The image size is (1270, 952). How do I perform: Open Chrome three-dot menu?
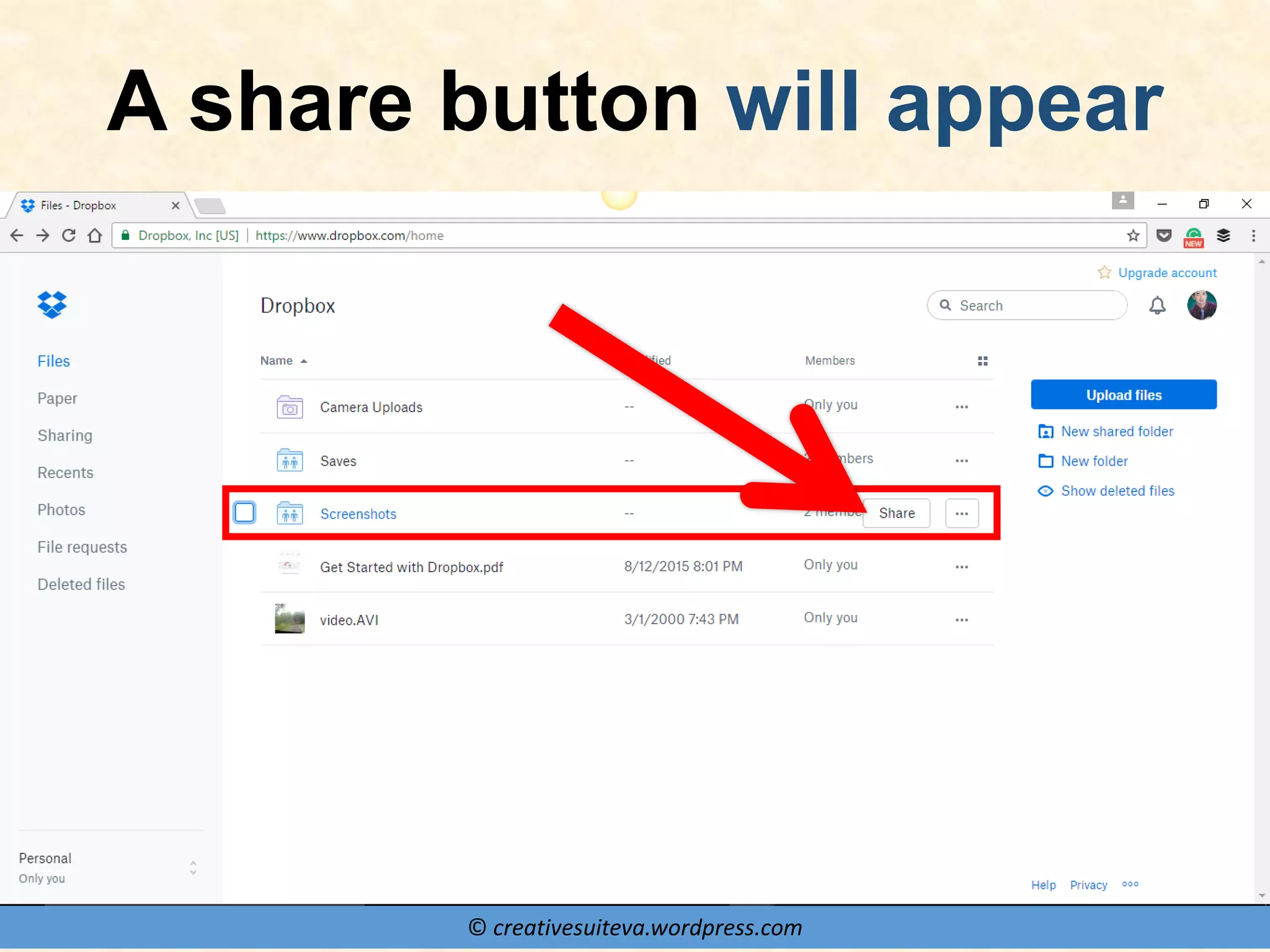point(1253,236)
